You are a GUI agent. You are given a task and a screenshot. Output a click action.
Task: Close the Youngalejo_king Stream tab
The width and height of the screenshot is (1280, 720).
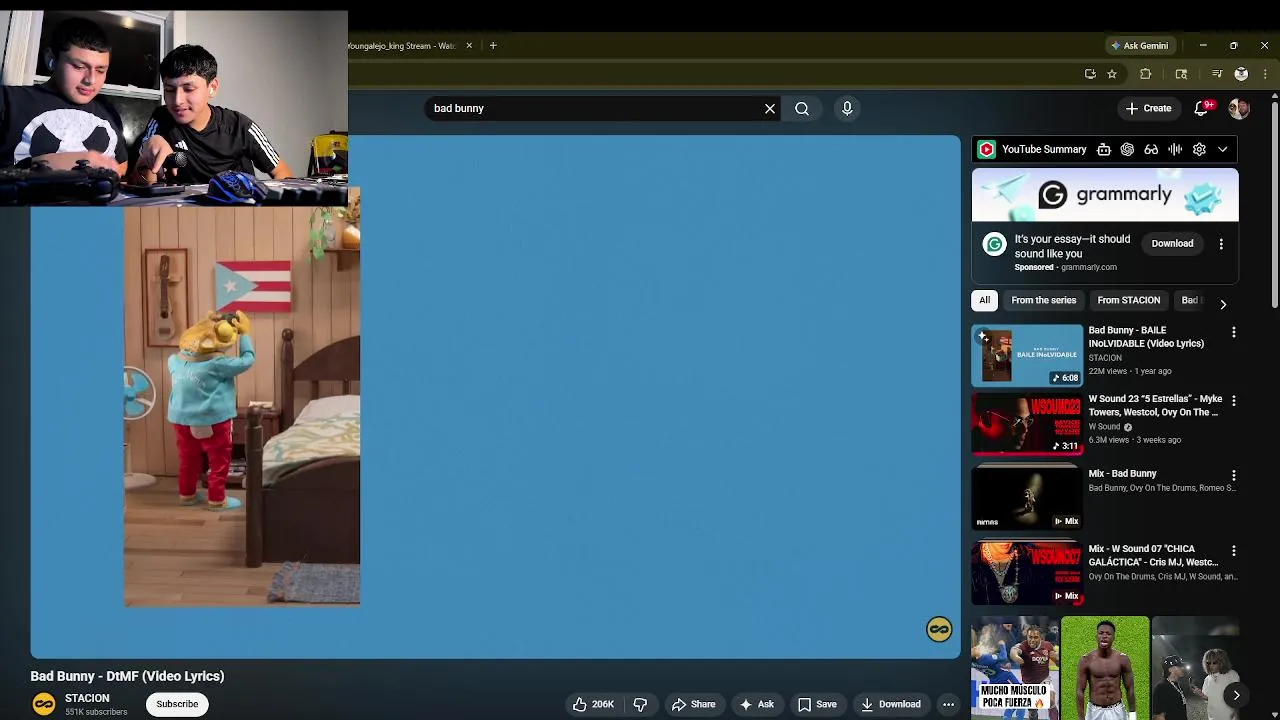pos(469,46)
